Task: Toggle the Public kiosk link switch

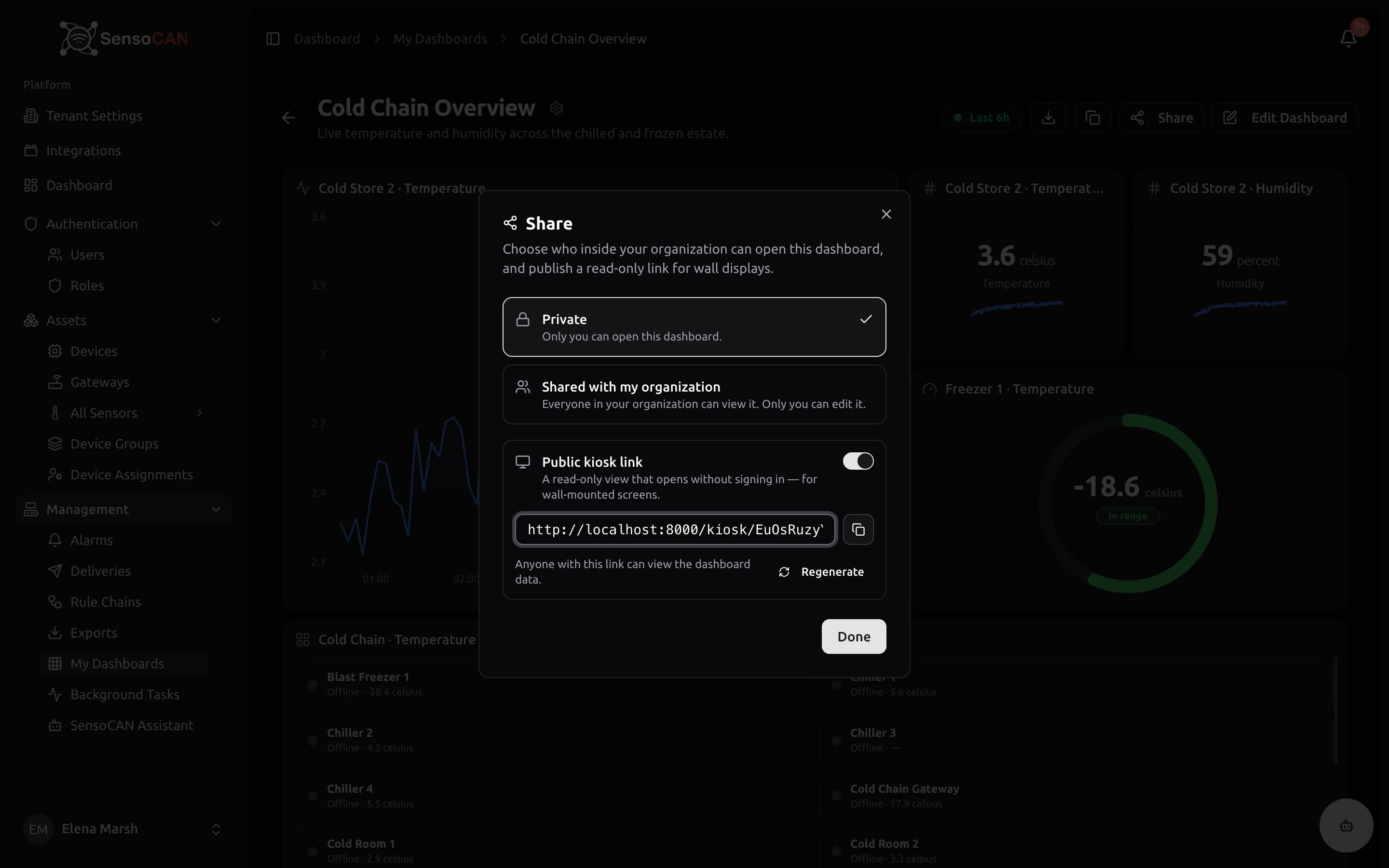Action: [858, 461]
